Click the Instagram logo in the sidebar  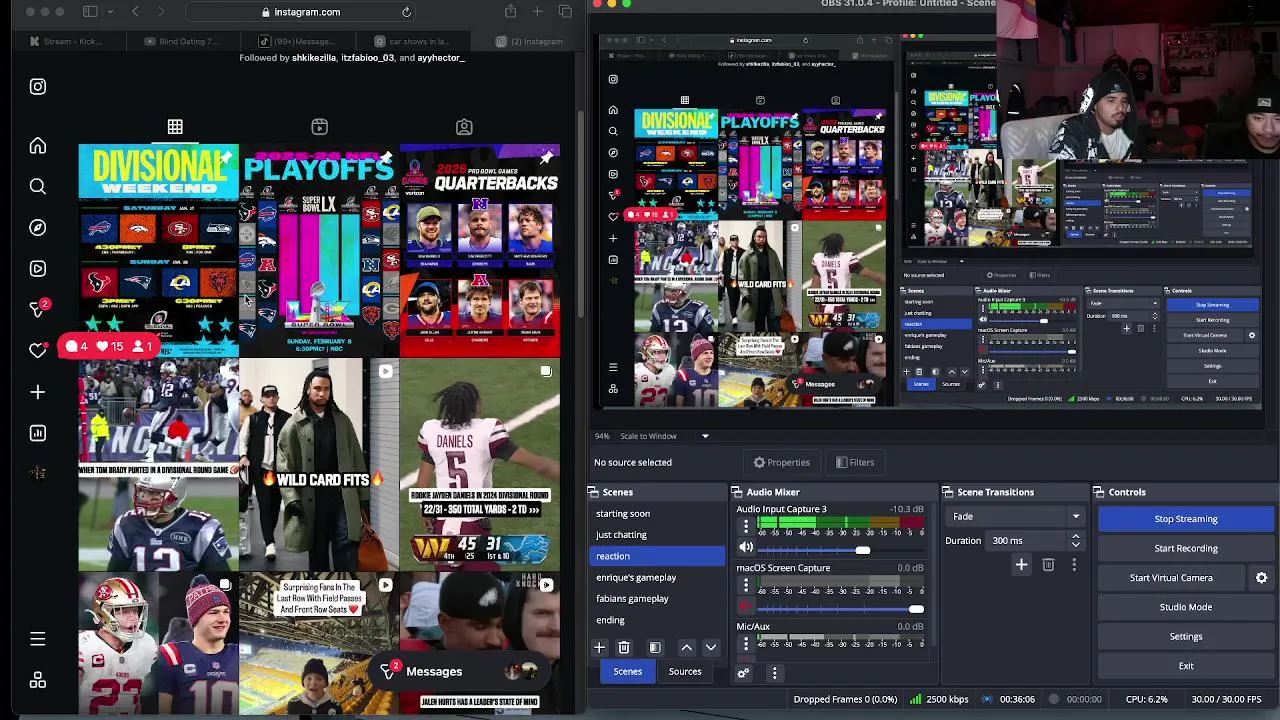point(37,87)
